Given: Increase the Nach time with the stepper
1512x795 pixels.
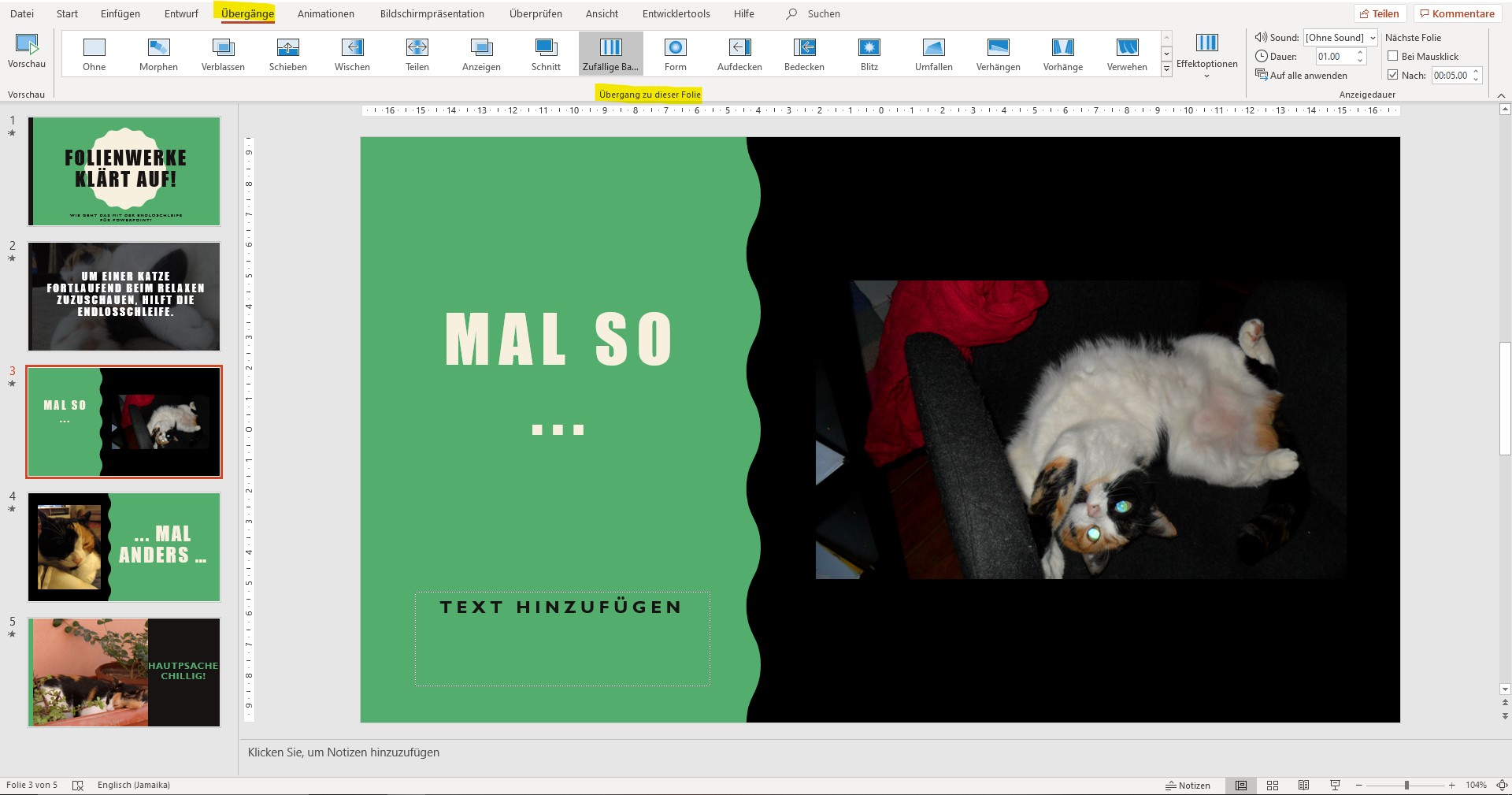Looking at the screenshot, I should [1476, 71].
